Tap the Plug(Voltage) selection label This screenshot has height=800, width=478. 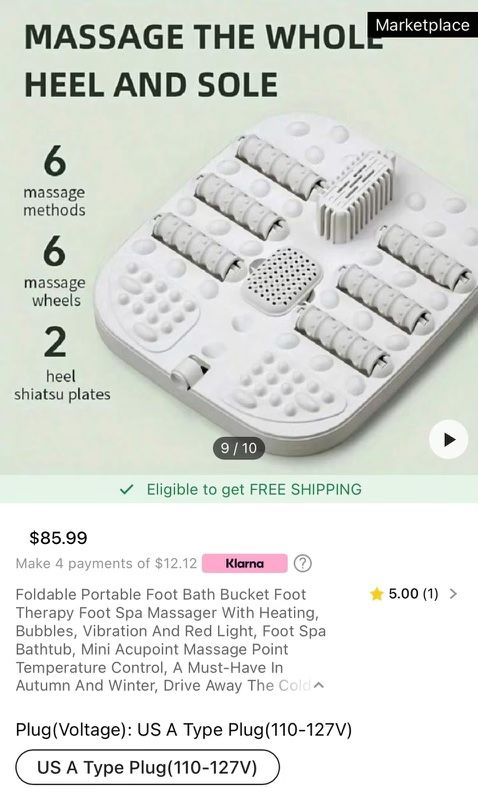[x=184, y=729]
